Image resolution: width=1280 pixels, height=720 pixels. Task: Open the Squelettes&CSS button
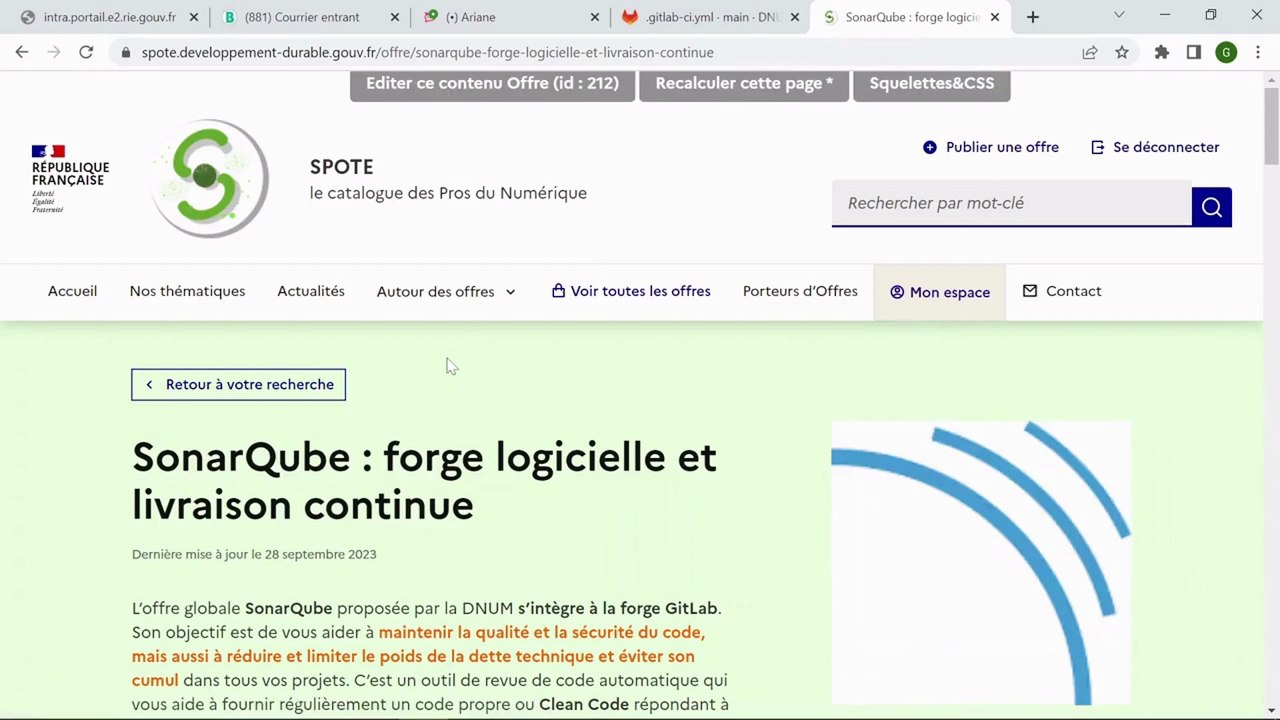point(932,84)
